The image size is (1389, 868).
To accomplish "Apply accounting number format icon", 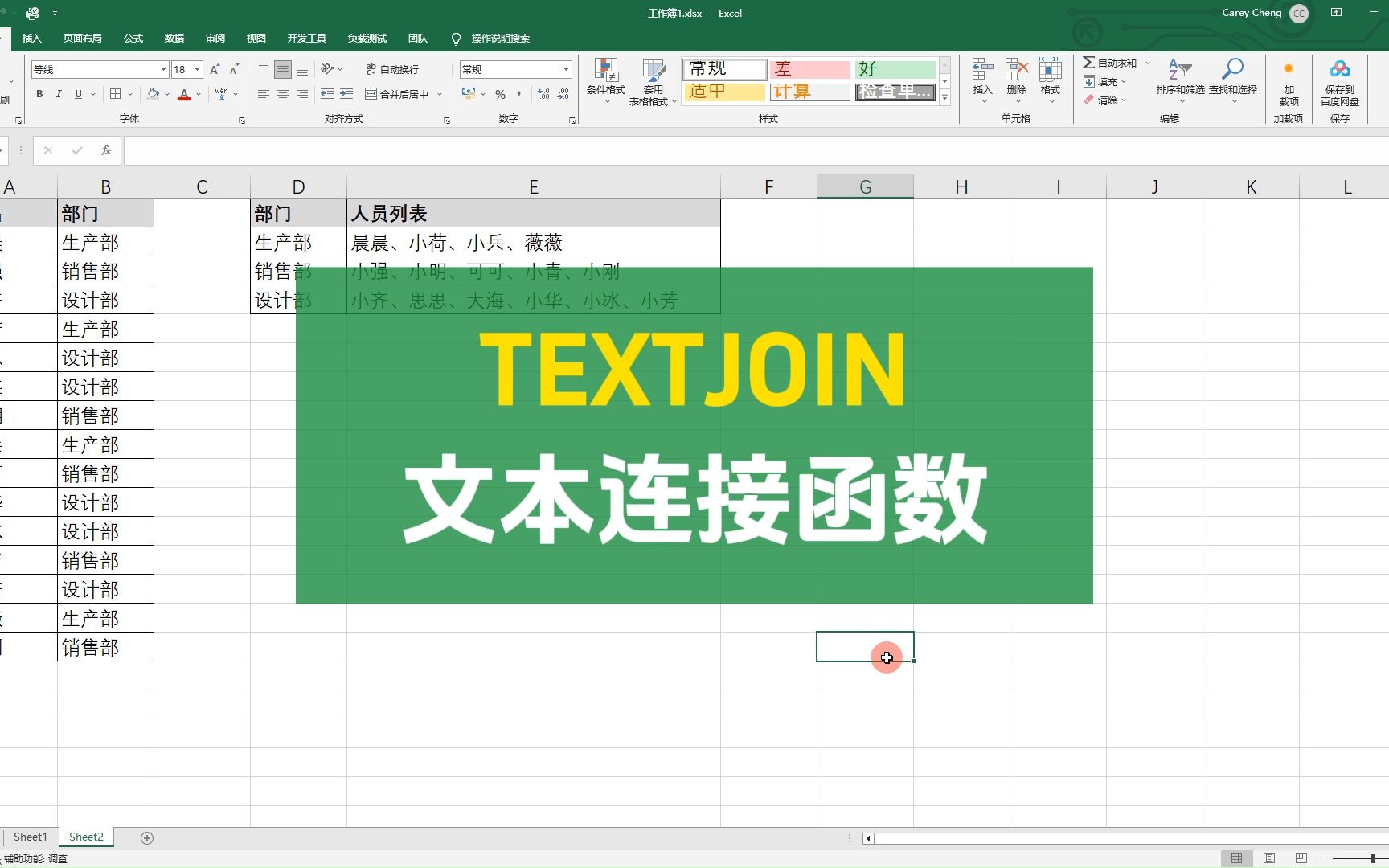I will [469, 94].
